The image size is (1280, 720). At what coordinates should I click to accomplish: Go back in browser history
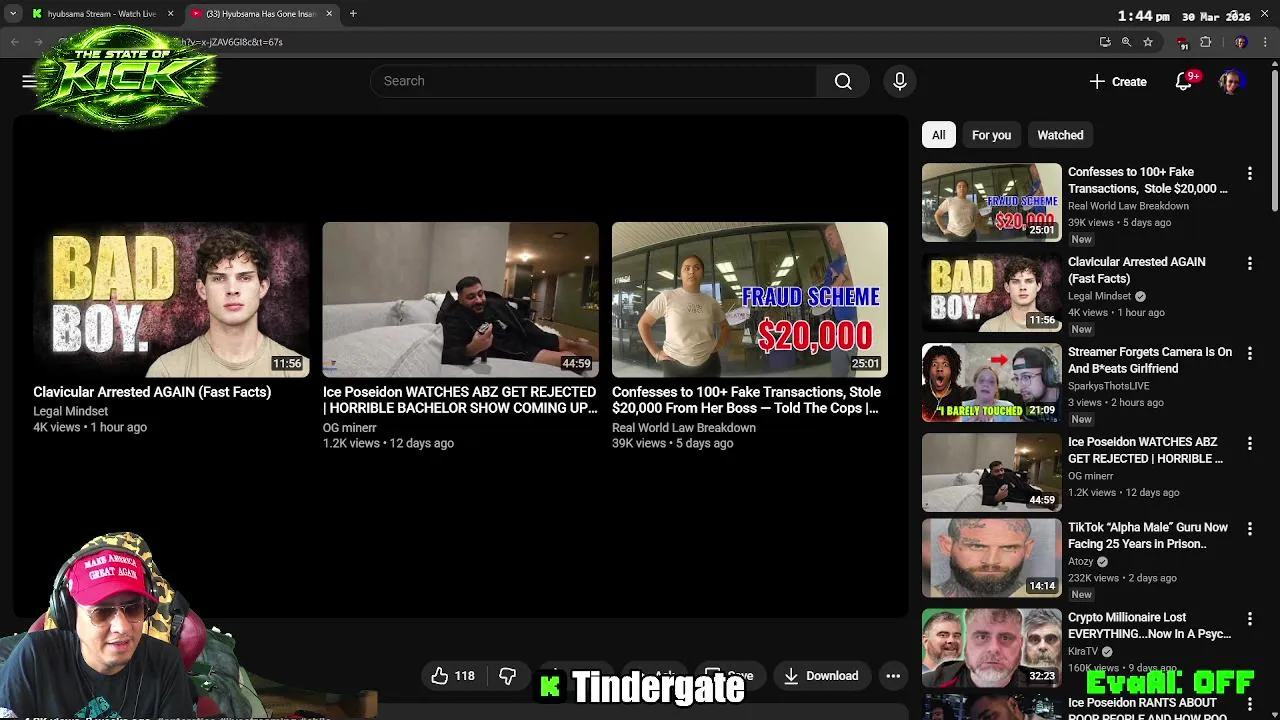(x=14, y=42)
